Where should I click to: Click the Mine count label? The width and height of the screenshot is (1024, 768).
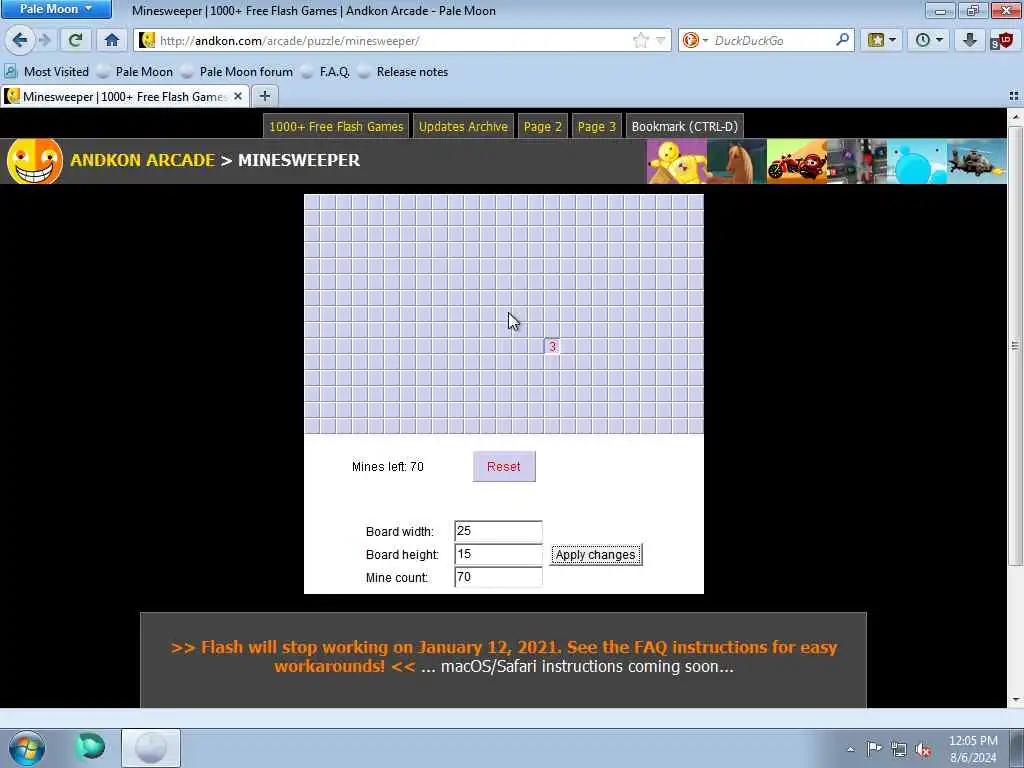(x=397, y=577)
